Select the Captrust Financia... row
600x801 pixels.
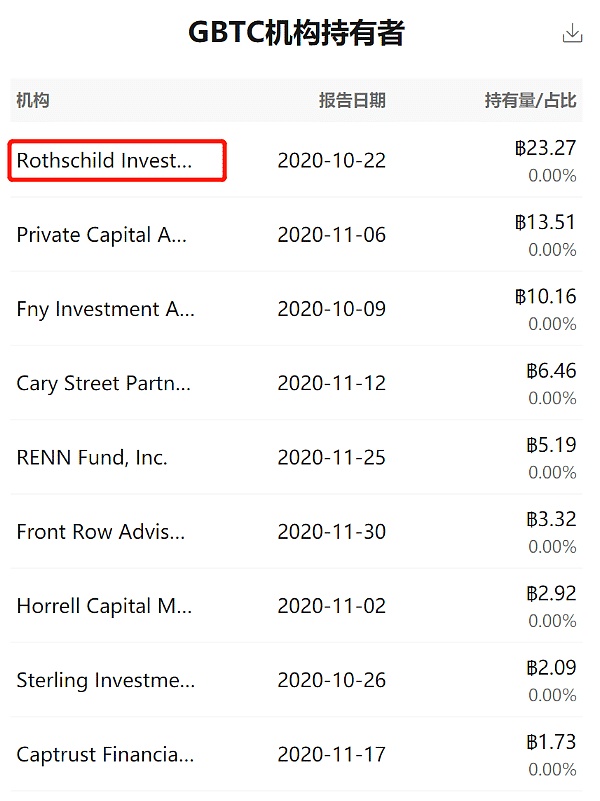point(296,755)
